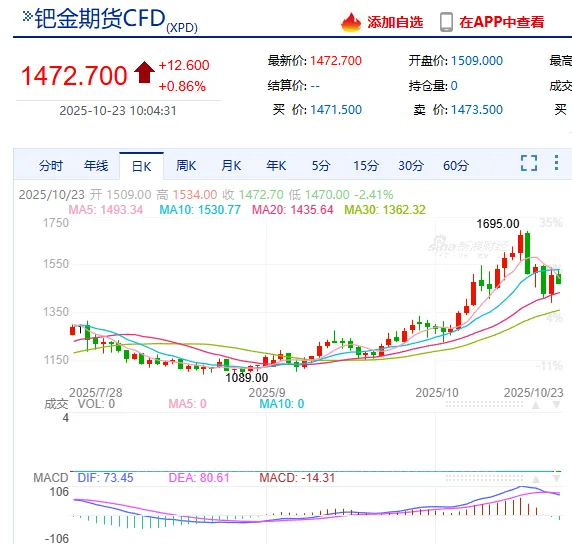The width and height of the screenshot is (572, 544).
Task: Click the large 1472.700 price
Action: pyautogui.click(x=74, y=76)
